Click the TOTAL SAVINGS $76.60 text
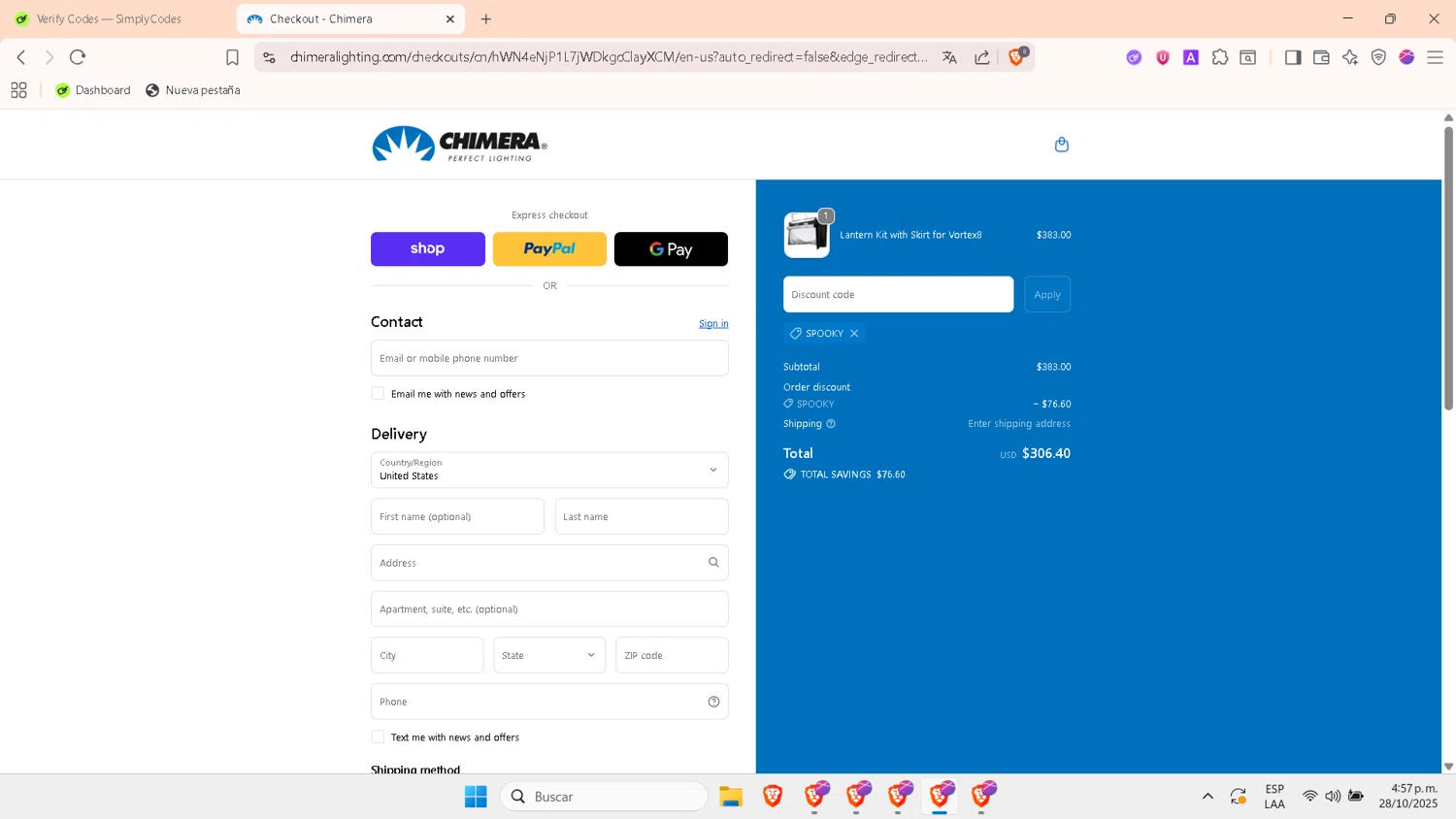Screen dimensions: 1456x819 [x=852, y=475]
